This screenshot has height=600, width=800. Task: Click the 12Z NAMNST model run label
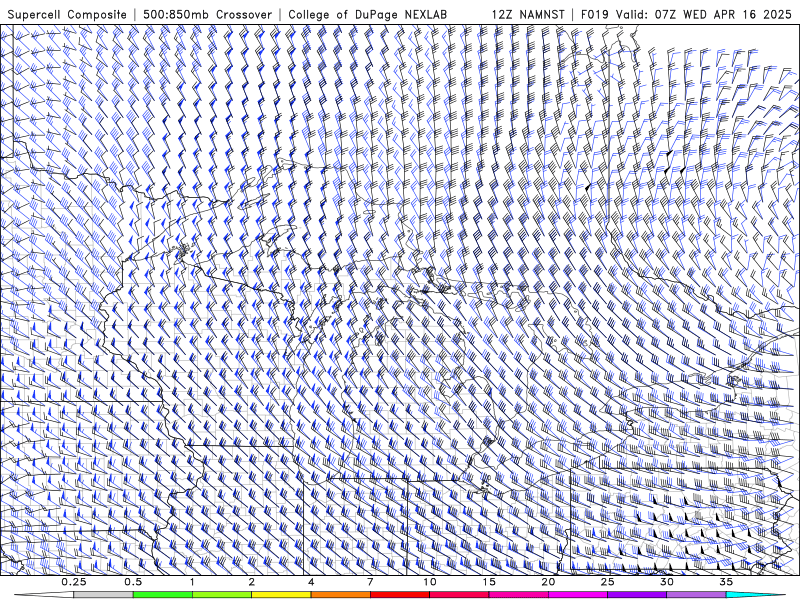pos(528,14)
